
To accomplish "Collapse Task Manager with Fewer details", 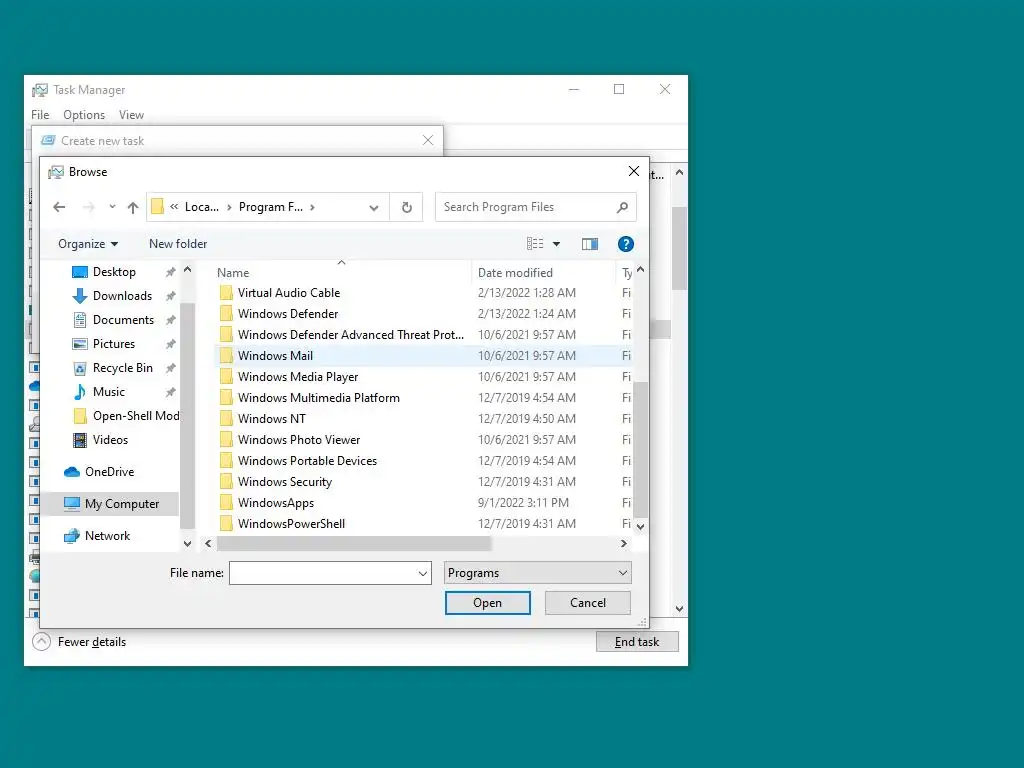I will click(x=80, y=642).
